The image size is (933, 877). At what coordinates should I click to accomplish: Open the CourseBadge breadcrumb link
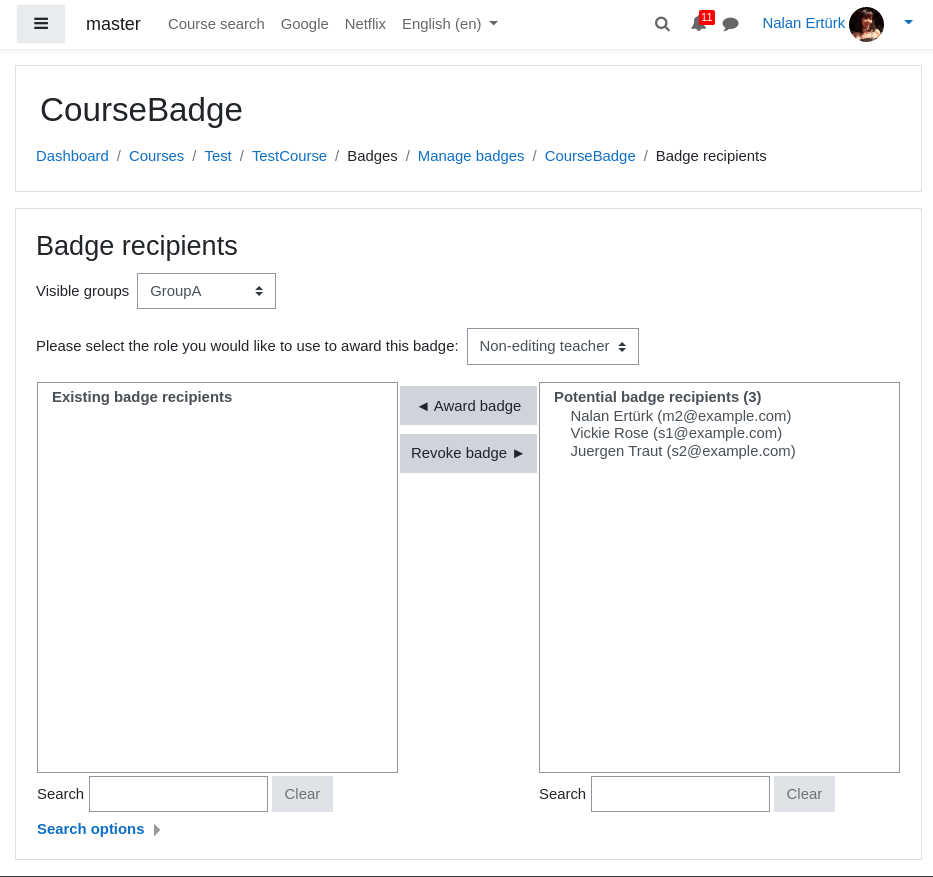coord(590,156)
